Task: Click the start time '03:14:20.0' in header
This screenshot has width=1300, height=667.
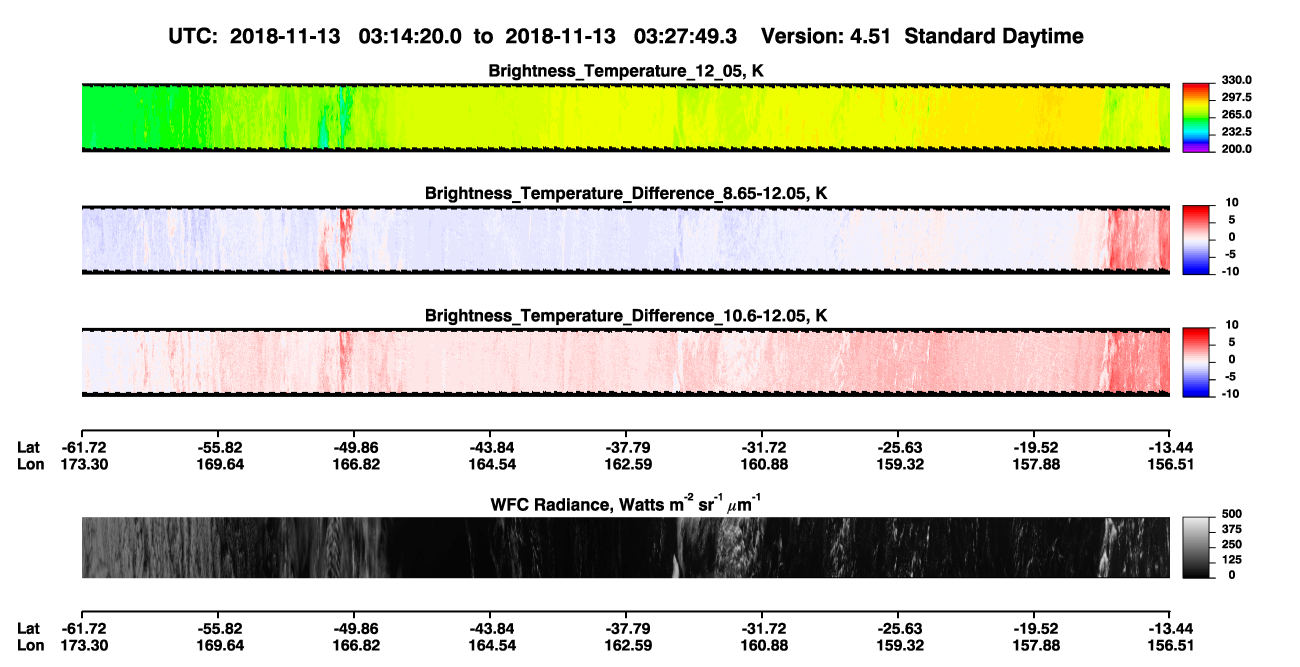Action: pyautogui.click(x=409, y=36)
